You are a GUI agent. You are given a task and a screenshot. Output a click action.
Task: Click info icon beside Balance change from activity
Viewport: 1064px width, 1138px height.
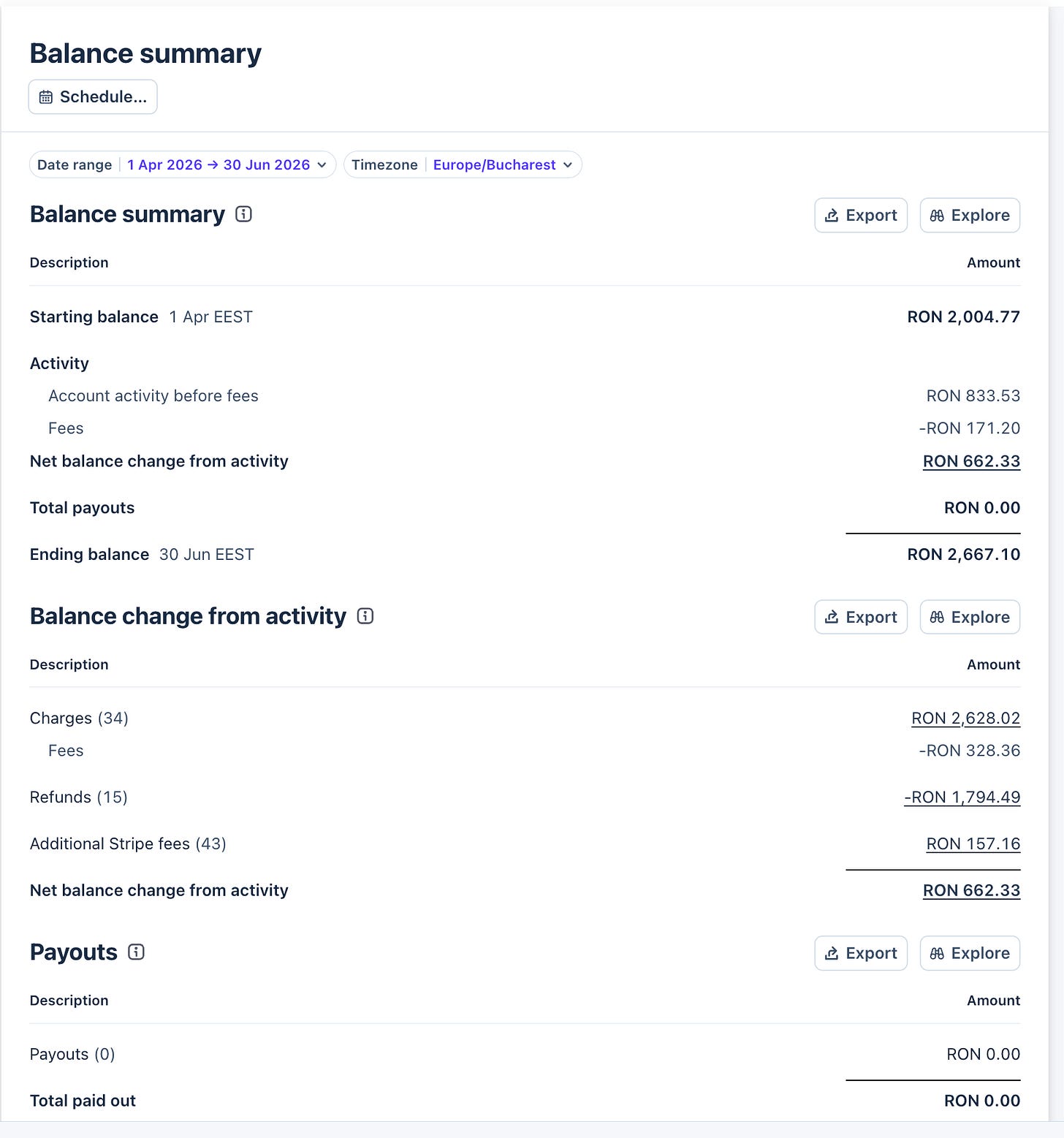365,616
